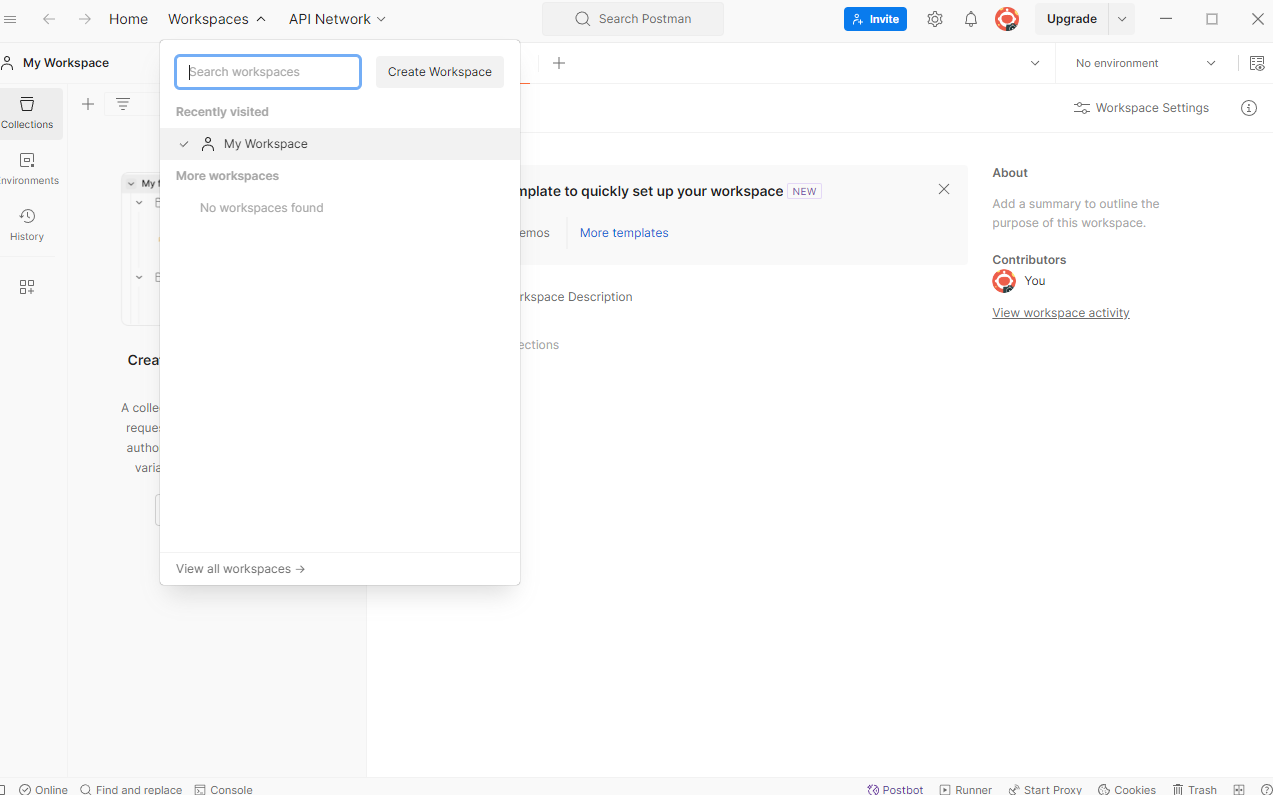Click the Upgrade button
Image resolution: width=1273 pixels, height=795 pixels.
[x=1072, y=19]
